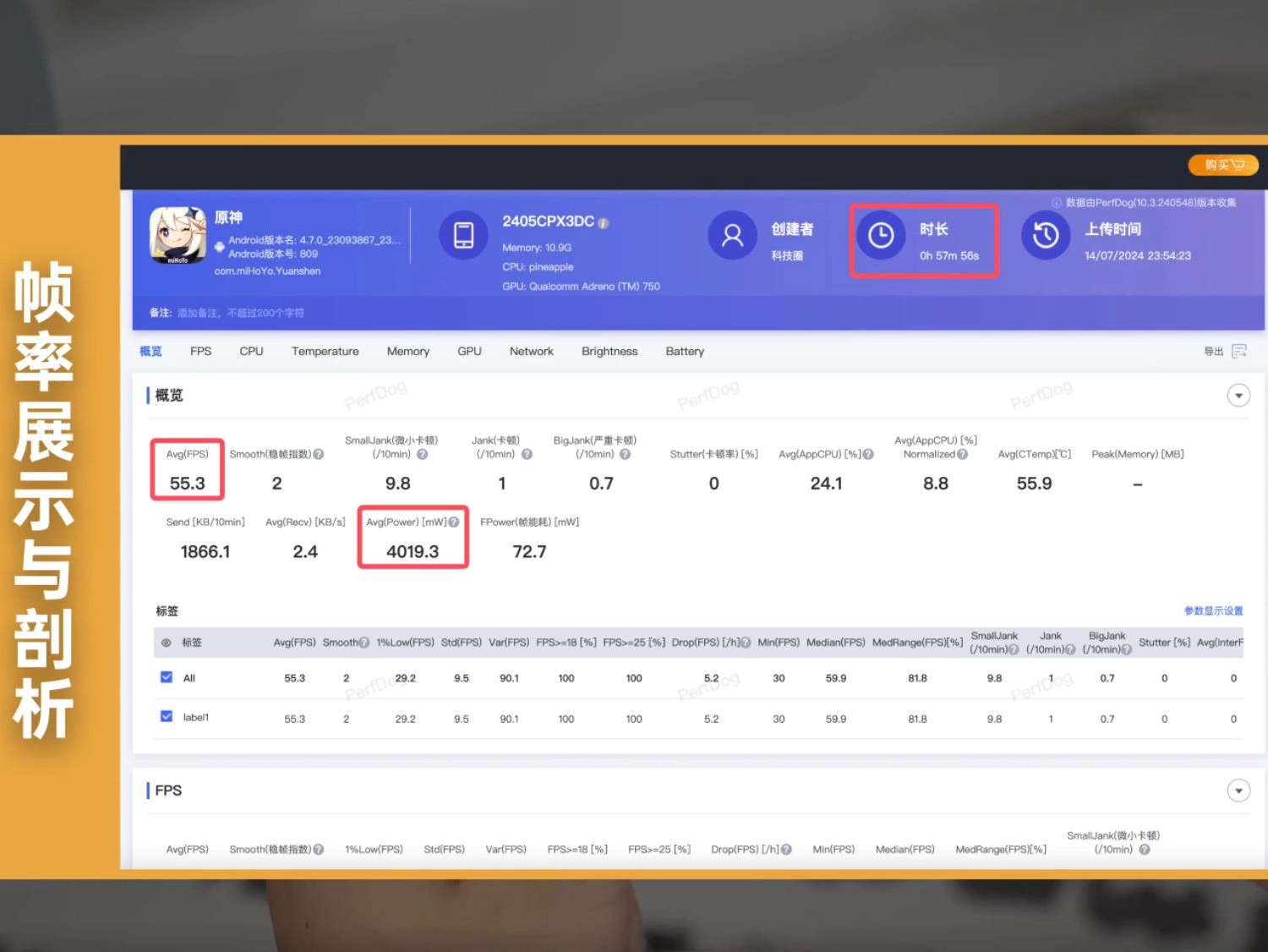Click help icon beside Drop(FPS) in FPS section

[x=787, y=849]
